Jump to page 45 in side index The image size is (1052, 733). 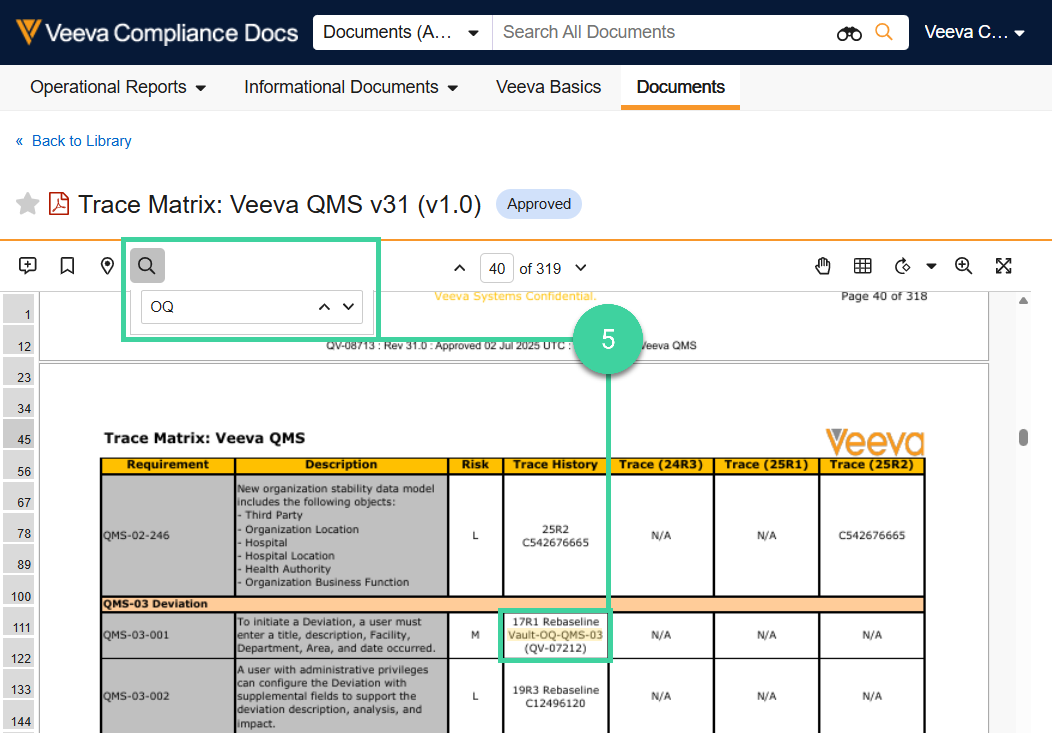(19, 435)
